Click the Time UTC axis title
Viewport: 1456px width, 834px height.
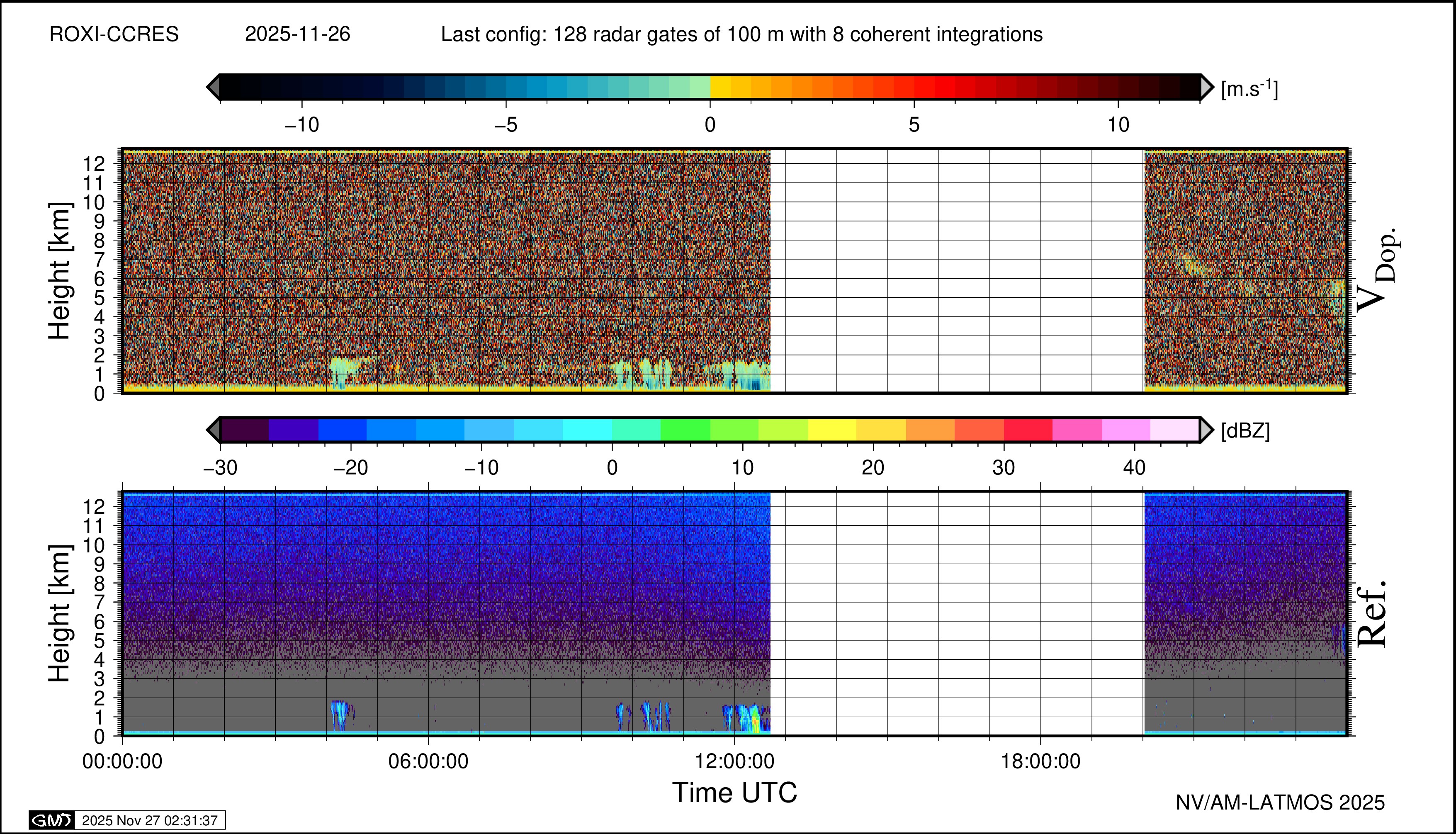[x=734, y=793]
